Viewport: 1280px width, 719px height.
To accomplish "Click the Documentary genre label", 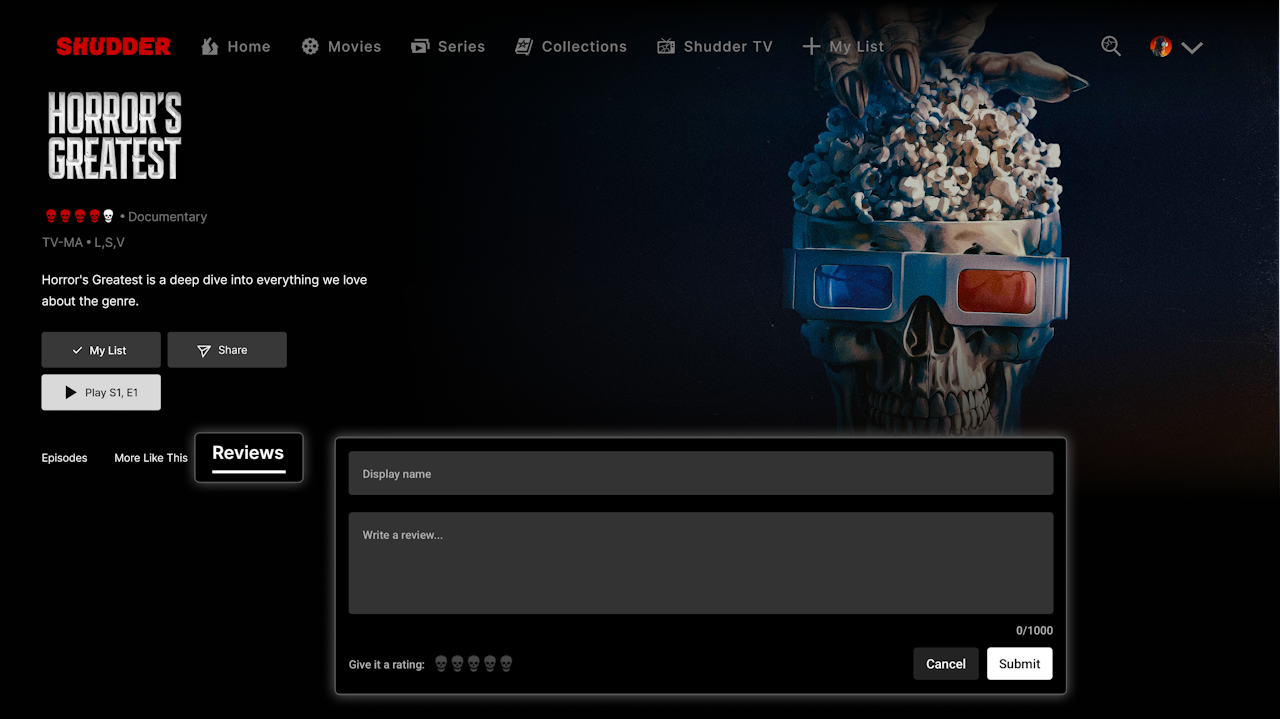I will tap(167, 217).
